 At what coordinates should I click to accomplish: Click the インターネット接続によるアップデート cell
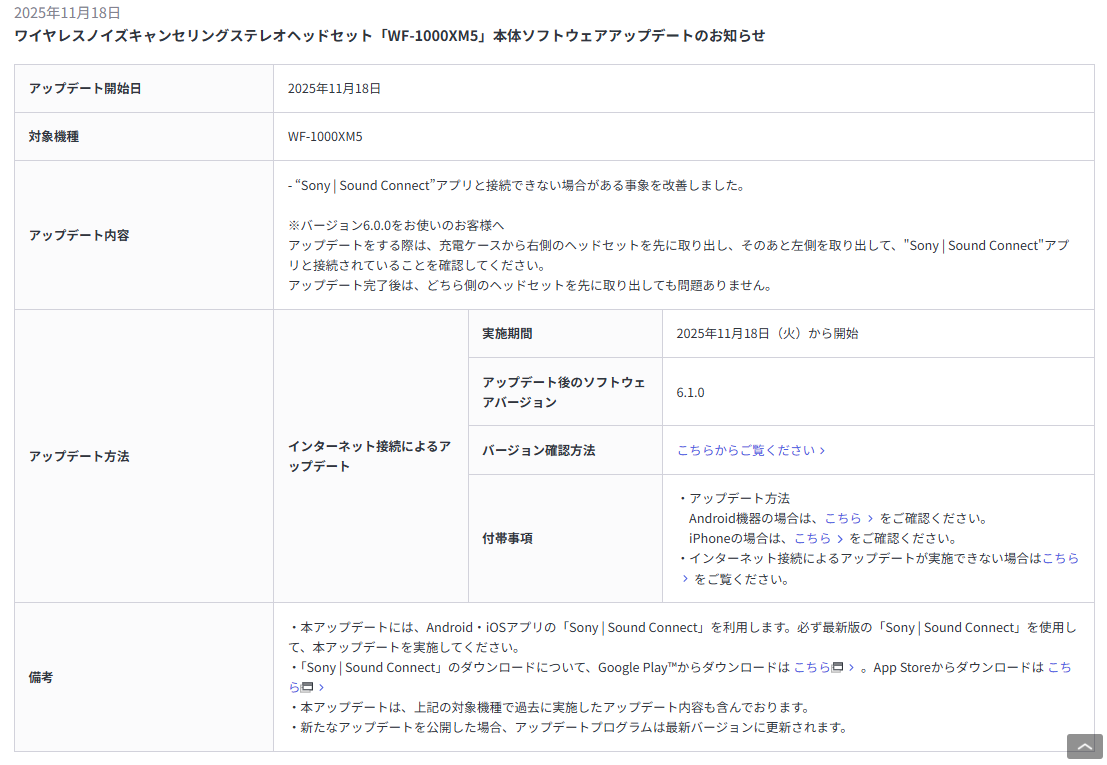(369, 456)
